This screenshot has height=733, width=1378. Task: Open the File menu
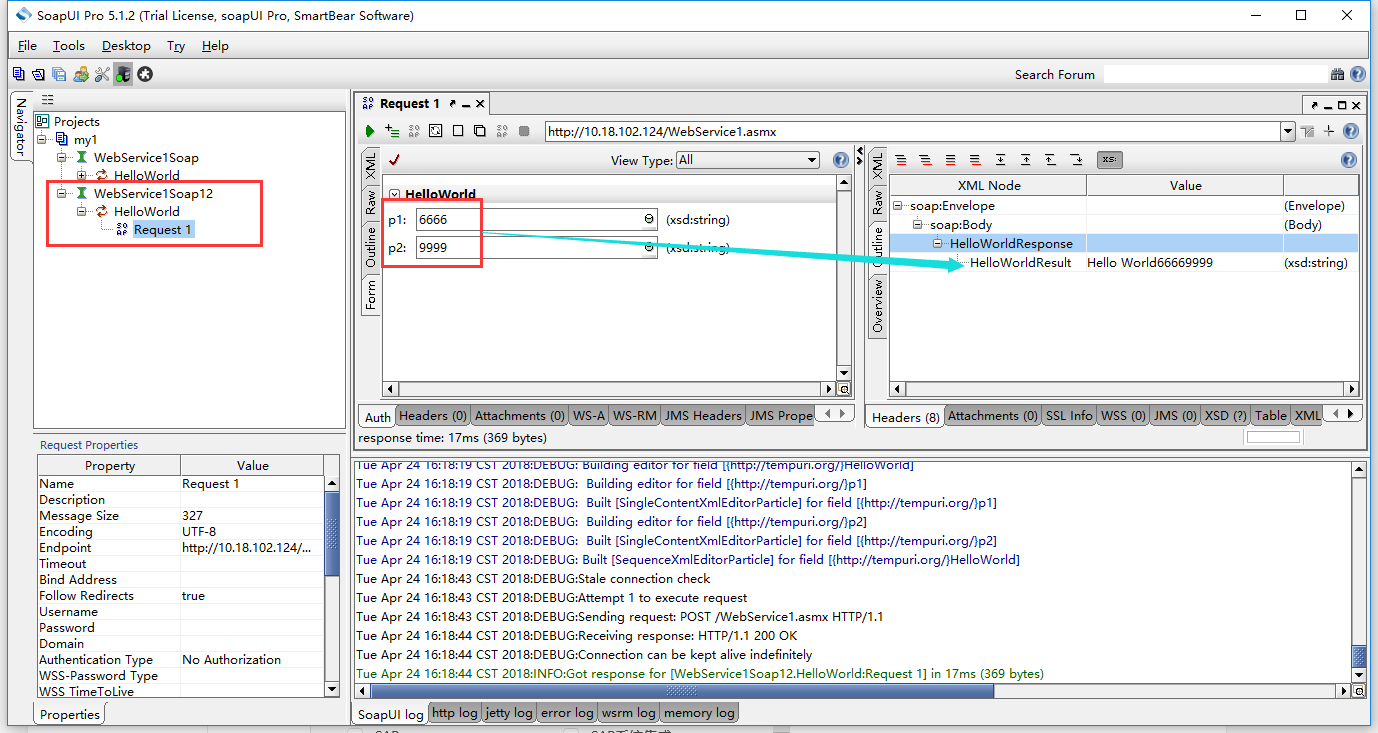point(27,46)
